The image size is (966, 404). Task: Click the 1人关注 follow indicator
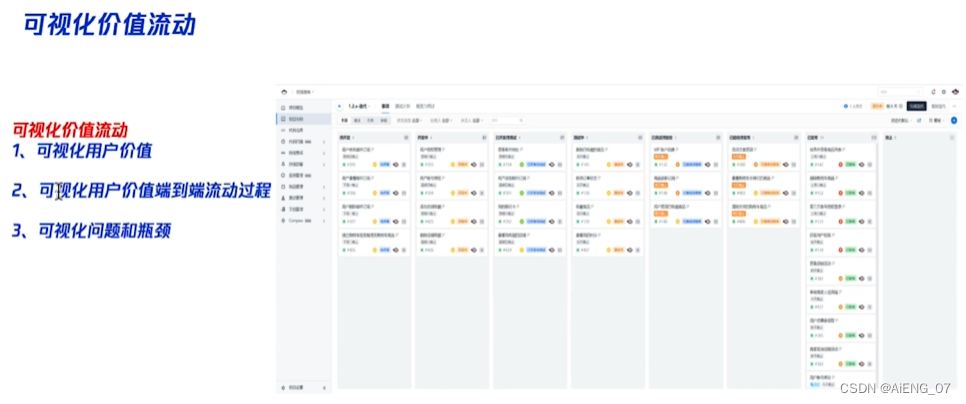point(854,106)
